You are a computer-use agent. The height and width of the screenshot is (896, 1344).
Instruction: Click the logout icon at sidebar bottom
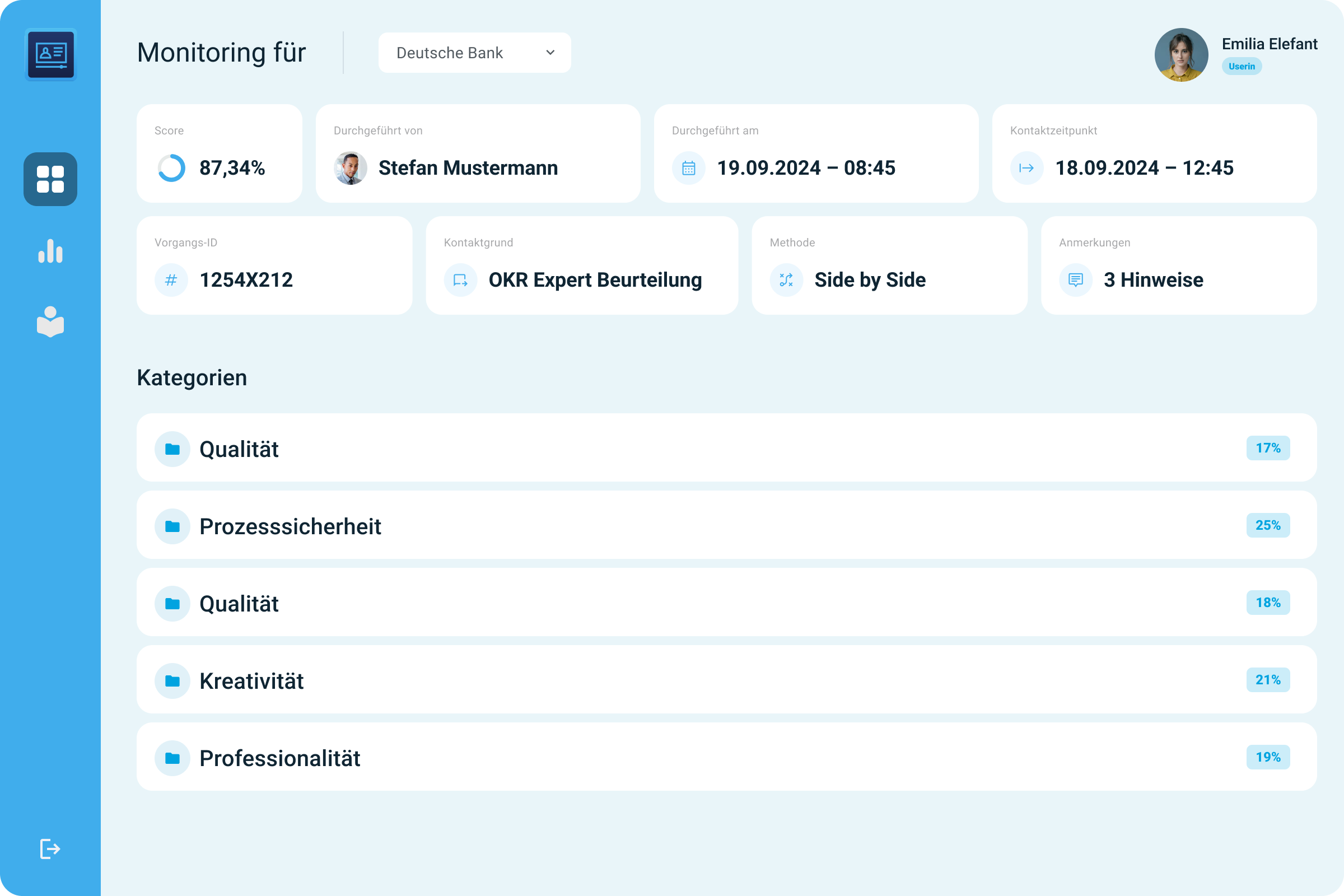(50, 848)
